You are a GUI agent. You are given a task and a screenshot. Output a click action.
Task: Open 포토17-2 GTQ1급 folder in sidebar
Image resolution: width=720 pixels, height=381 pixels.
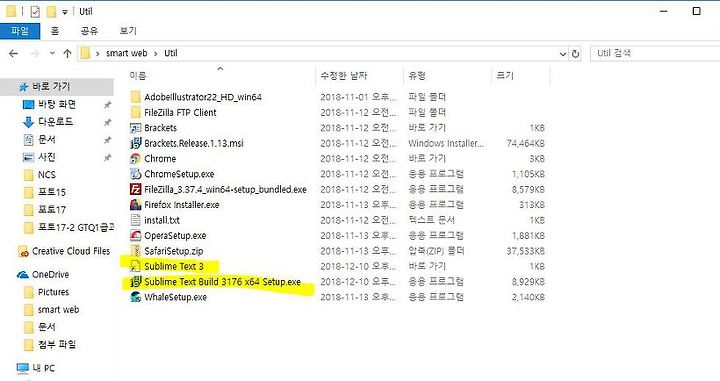pyautogui.click(x=76, y=227)
